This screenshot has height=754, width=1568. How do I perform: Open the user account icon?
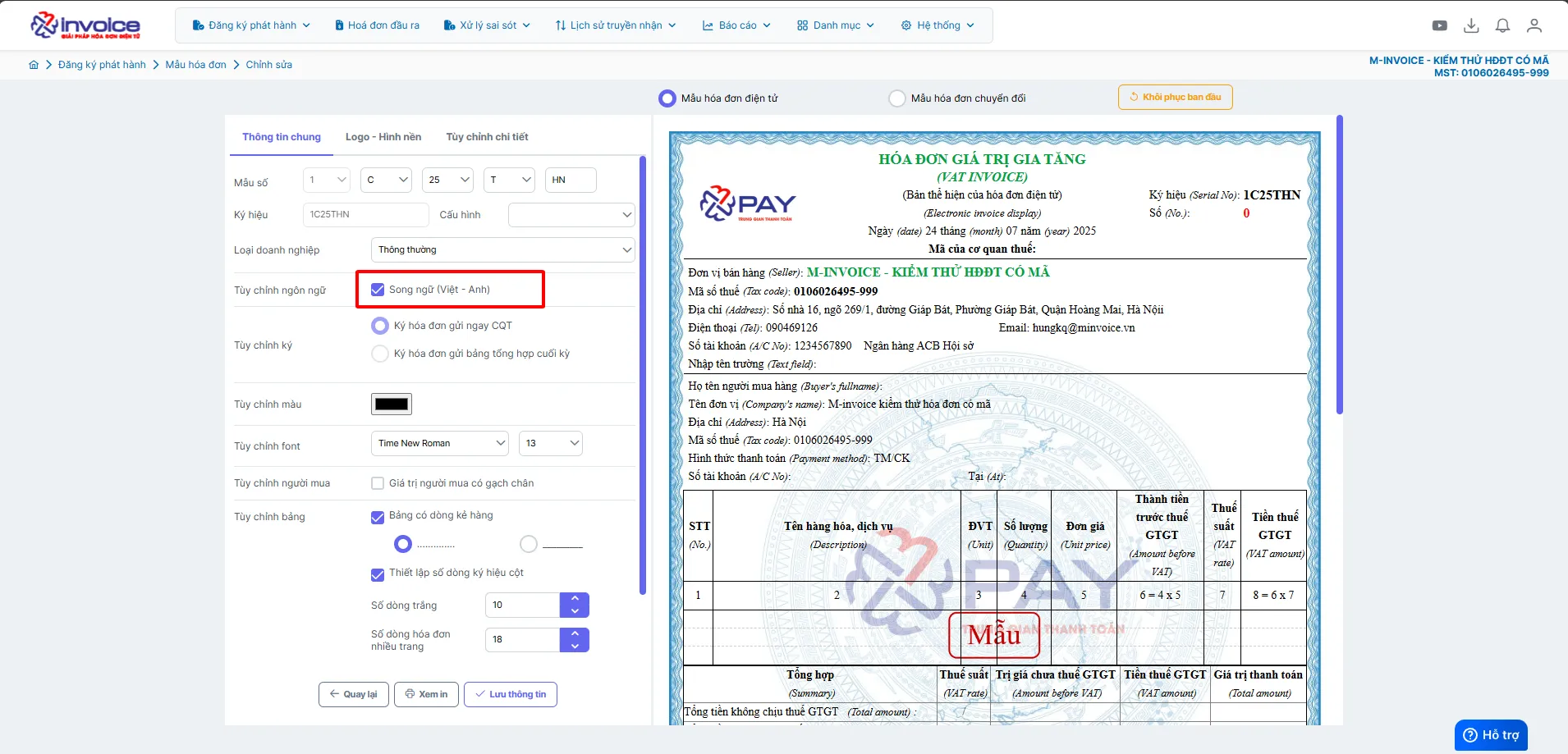tap(1534, 25)
